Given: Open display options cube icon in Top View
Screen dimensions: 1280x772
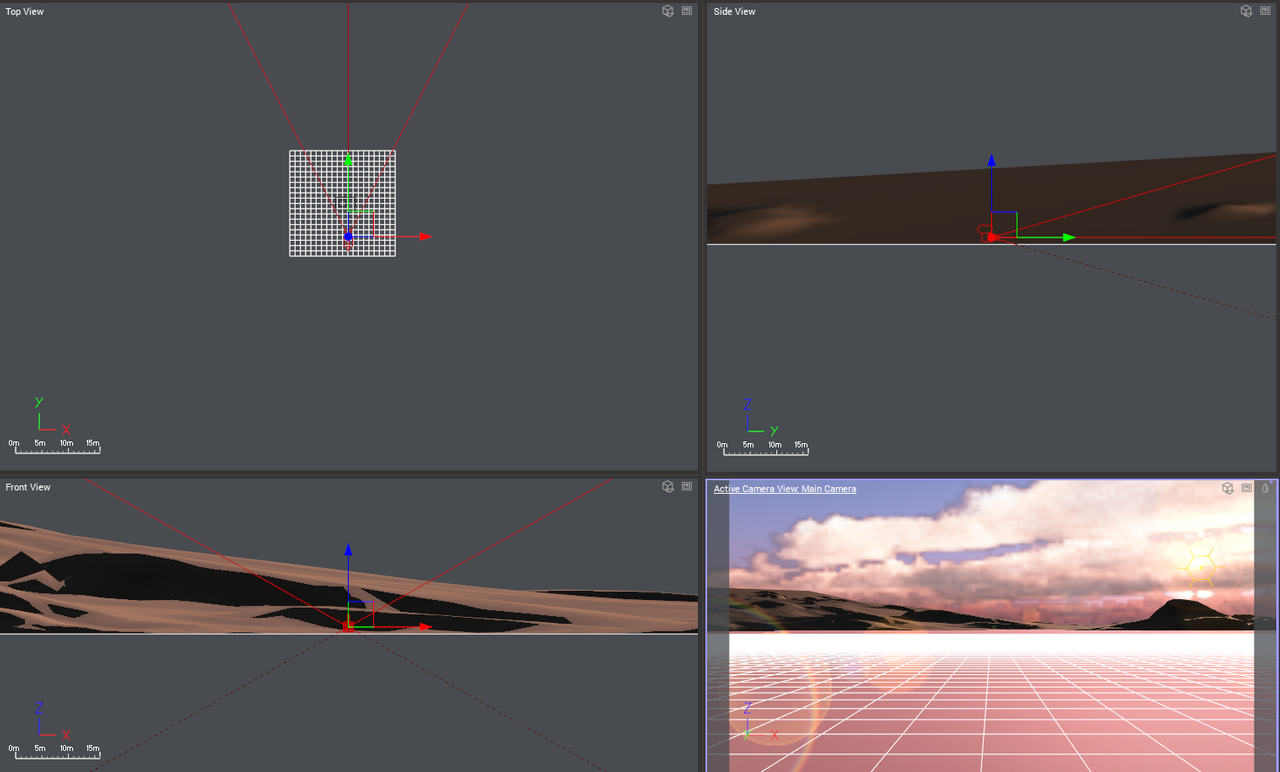Looking at the screenshot, I should 668,11.
